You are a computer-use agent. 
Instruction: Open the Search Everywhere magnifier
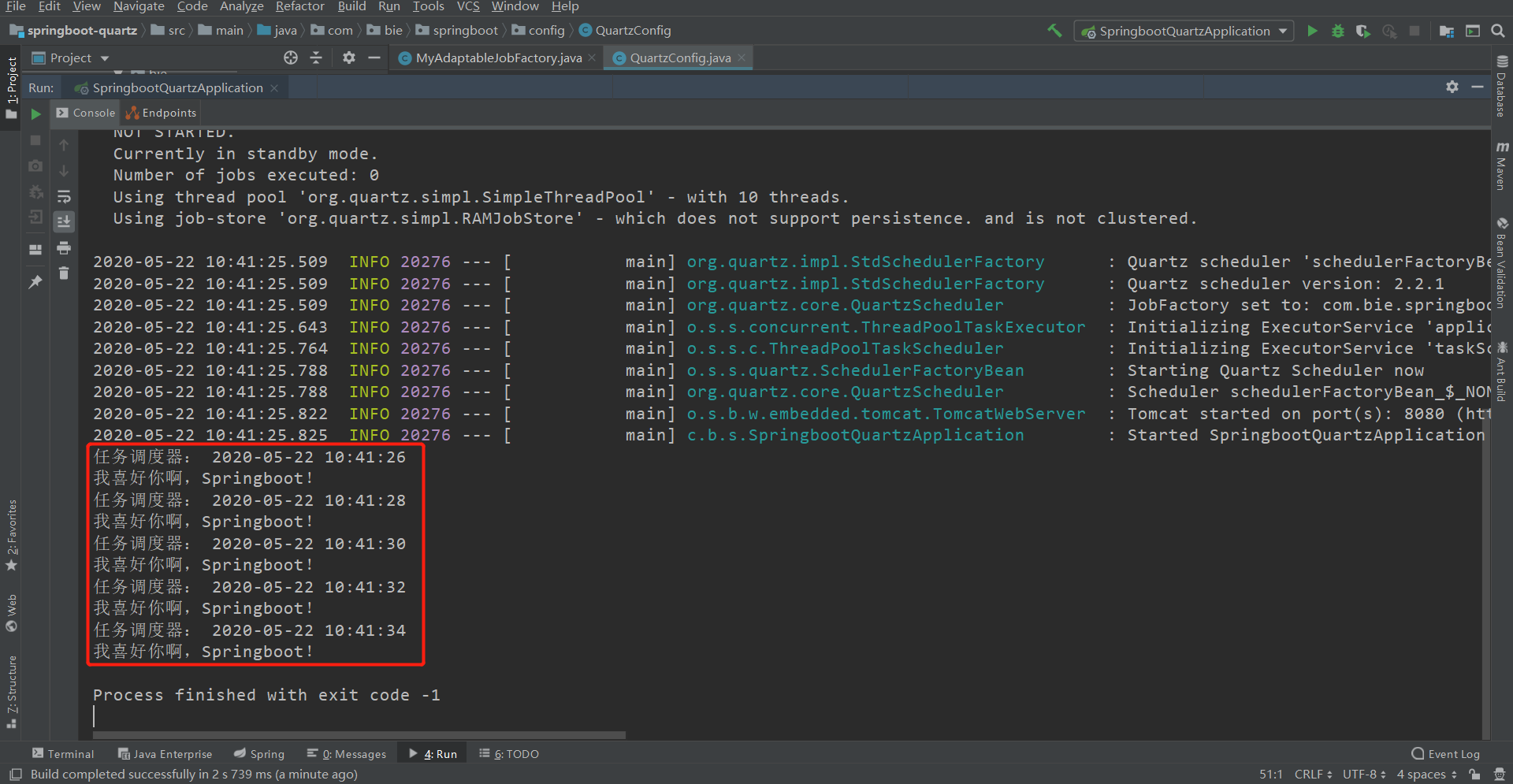1498,31
